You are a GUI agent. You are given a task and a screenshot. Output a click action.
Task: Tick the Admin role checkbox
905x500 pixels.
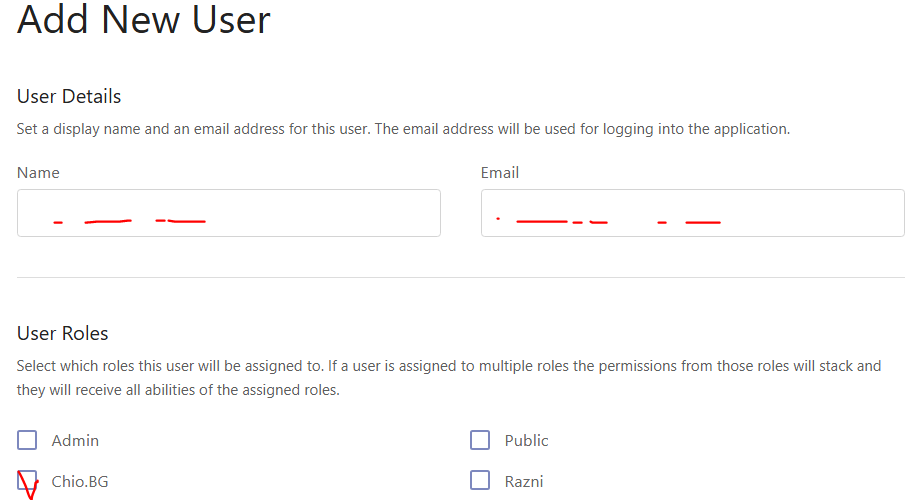(27, 440)
